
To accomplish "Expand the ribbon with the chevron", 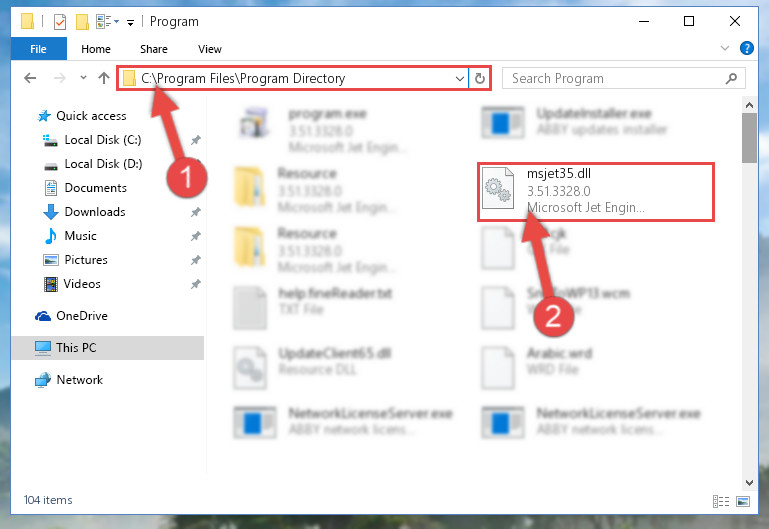I will (x=724, y=48).
